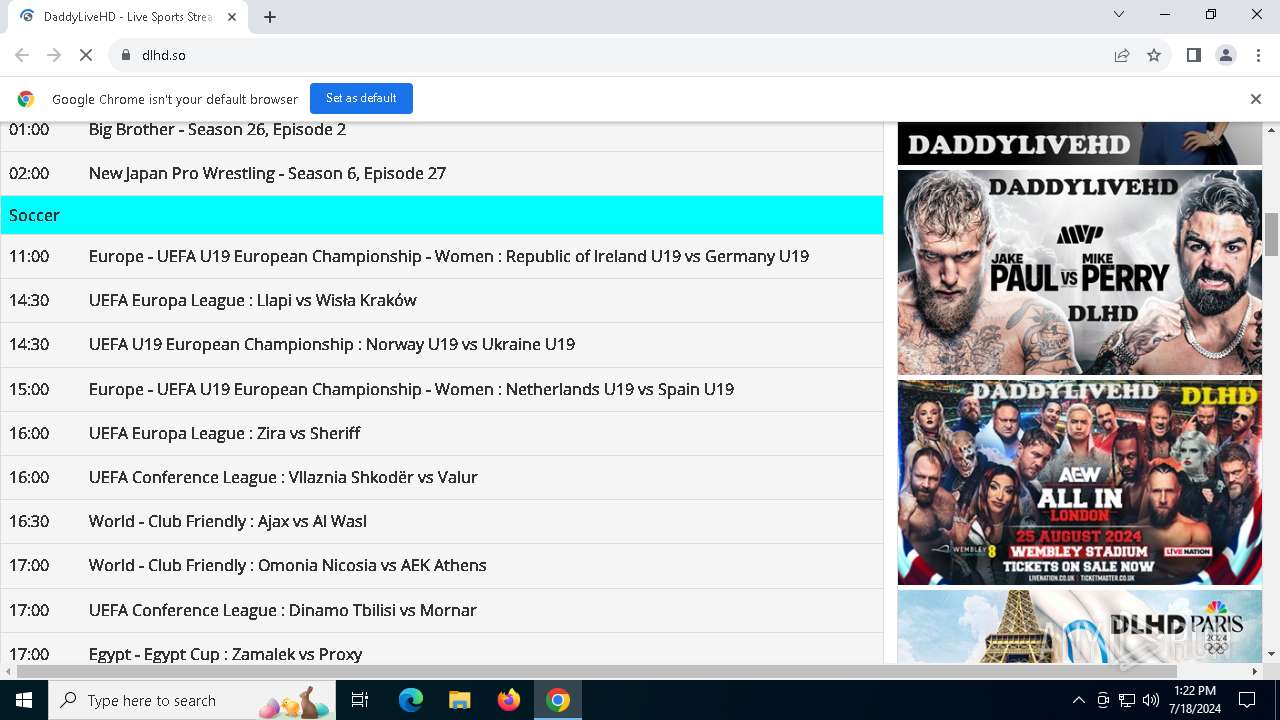The width and height of the screenshot is (1280, 720).
Task: Open a new tab with plus icon
Action: point(270,16)
